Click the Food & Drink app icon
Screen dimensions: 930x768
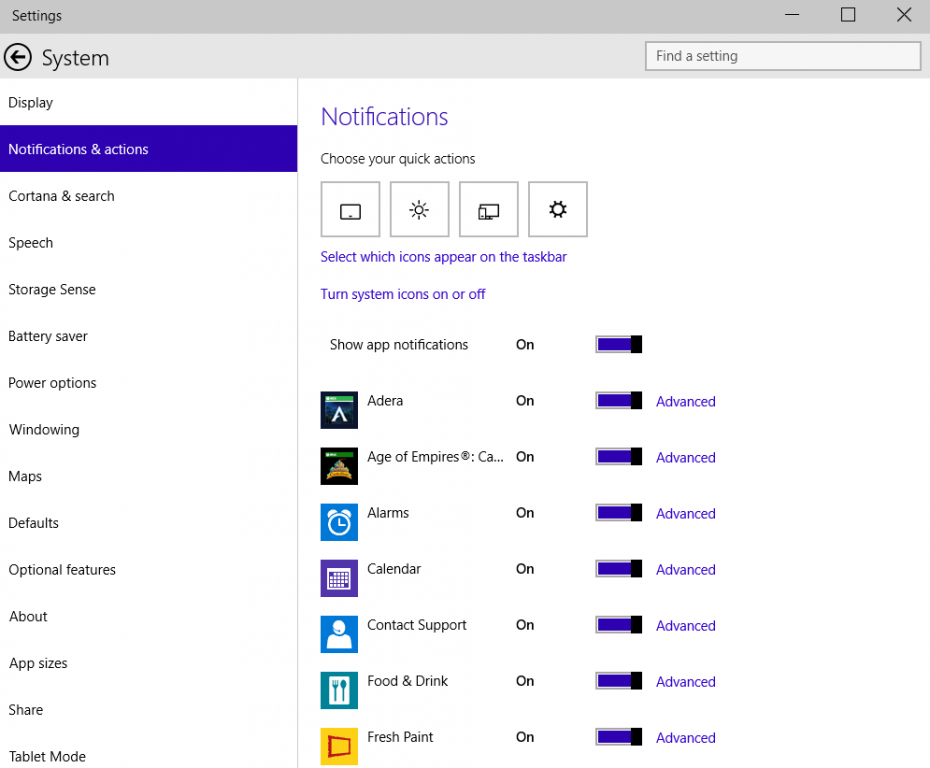coord(339,690)
